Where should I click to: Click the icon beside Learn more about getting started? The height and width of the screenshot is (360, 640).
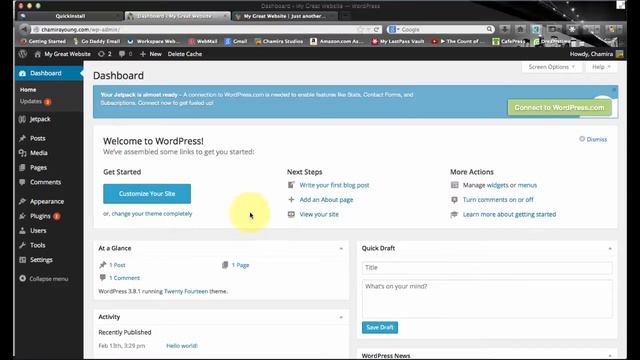tap(454, 214)
